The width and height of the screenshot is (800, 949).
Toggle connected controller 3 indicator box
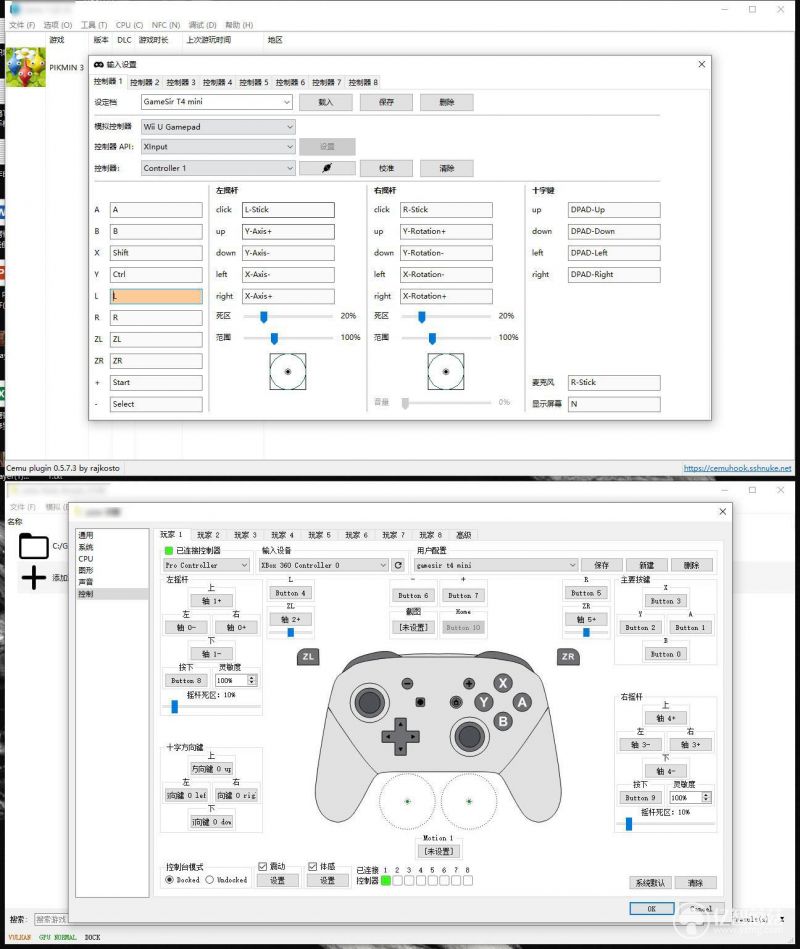click(409, 881)
